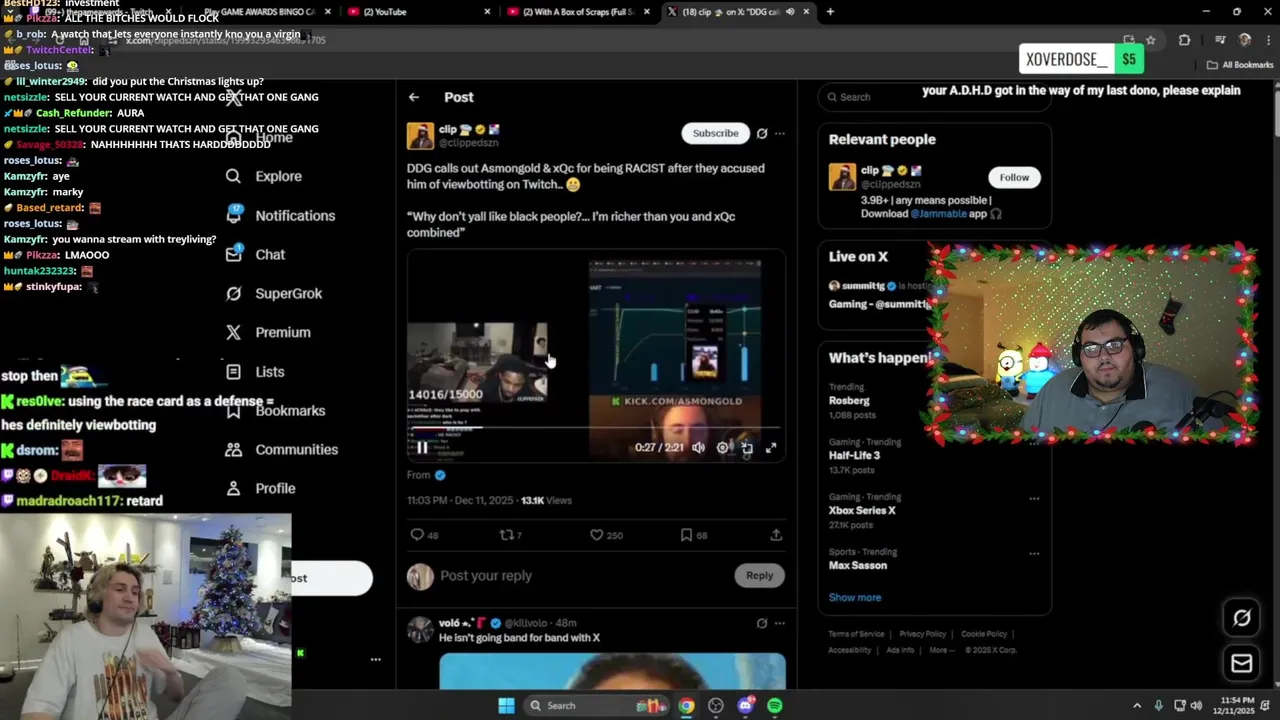Open more options on the clip post
The image size is (1280, 720).
[x=780, y=133]
